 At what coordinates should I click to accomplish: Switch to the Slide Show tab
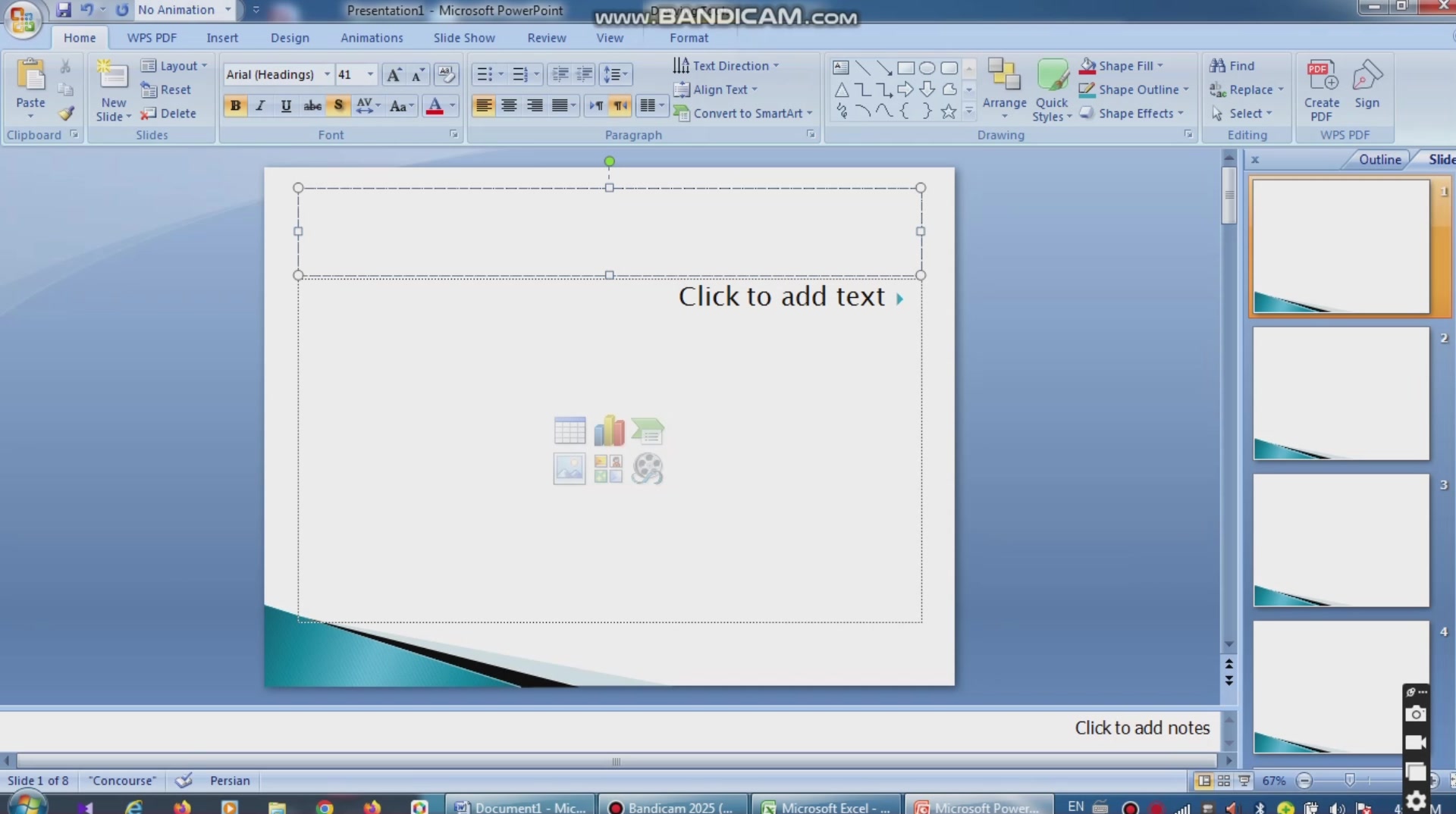pos(464,38)
